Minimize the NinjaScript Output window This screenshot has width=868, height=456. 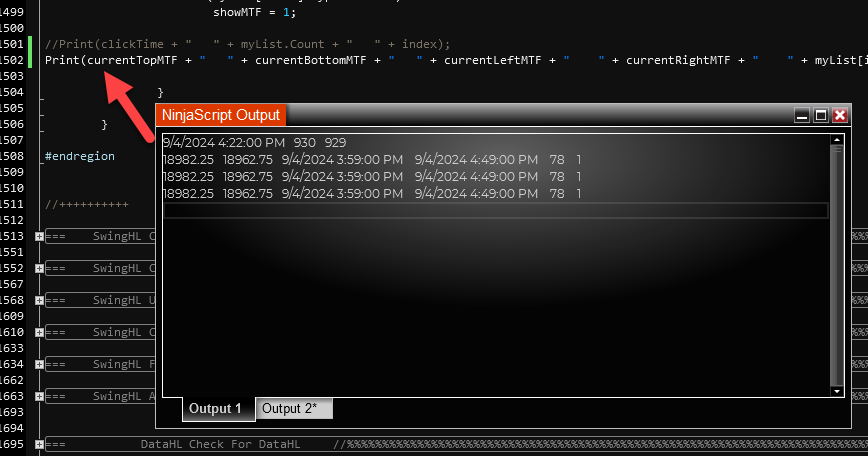(802, 115)
